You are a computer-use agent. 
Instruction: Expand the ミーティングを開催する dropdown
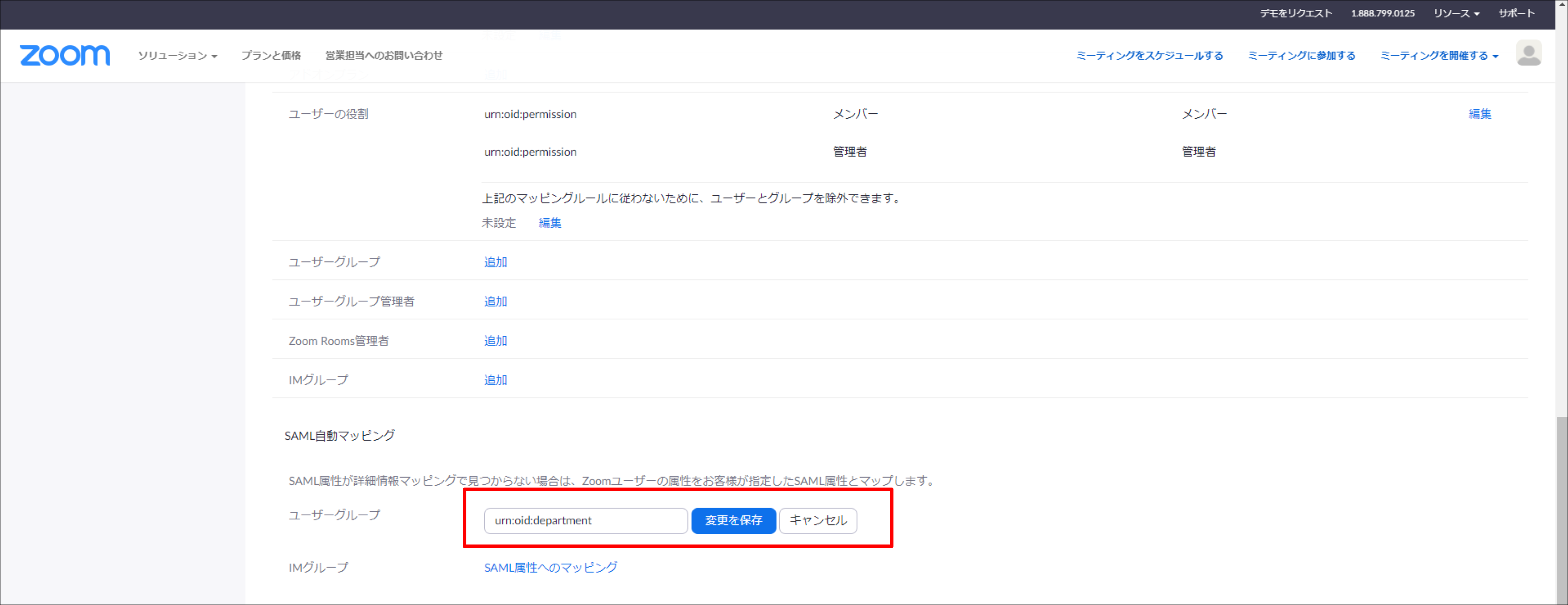point(1439,56)
